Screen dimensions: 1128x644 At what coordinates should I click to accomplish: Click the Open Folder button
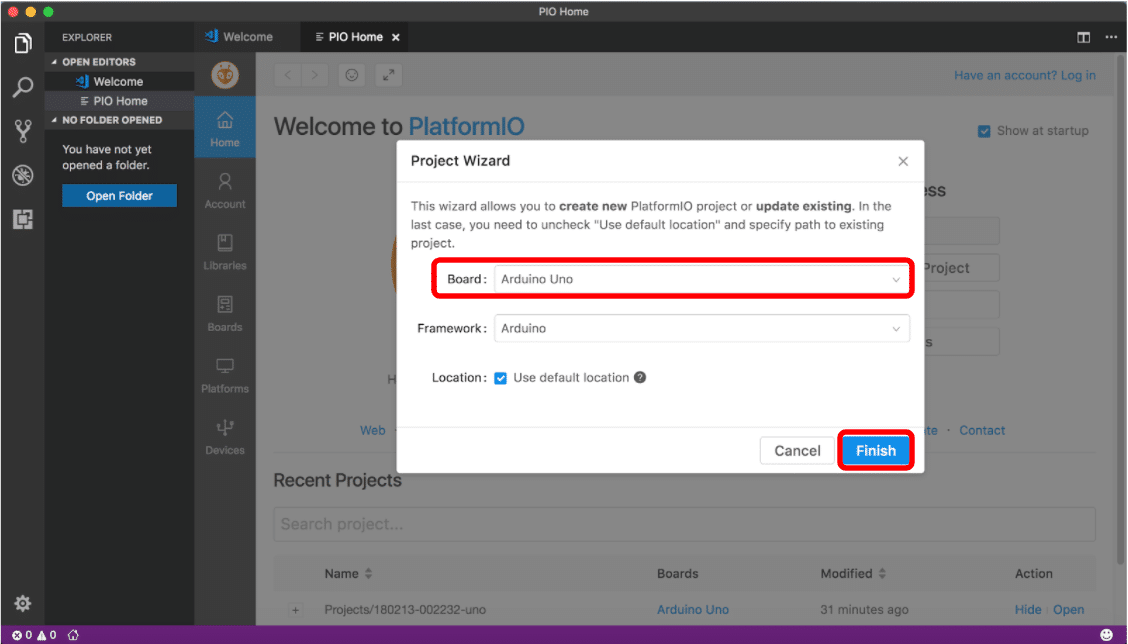point(119,196)
